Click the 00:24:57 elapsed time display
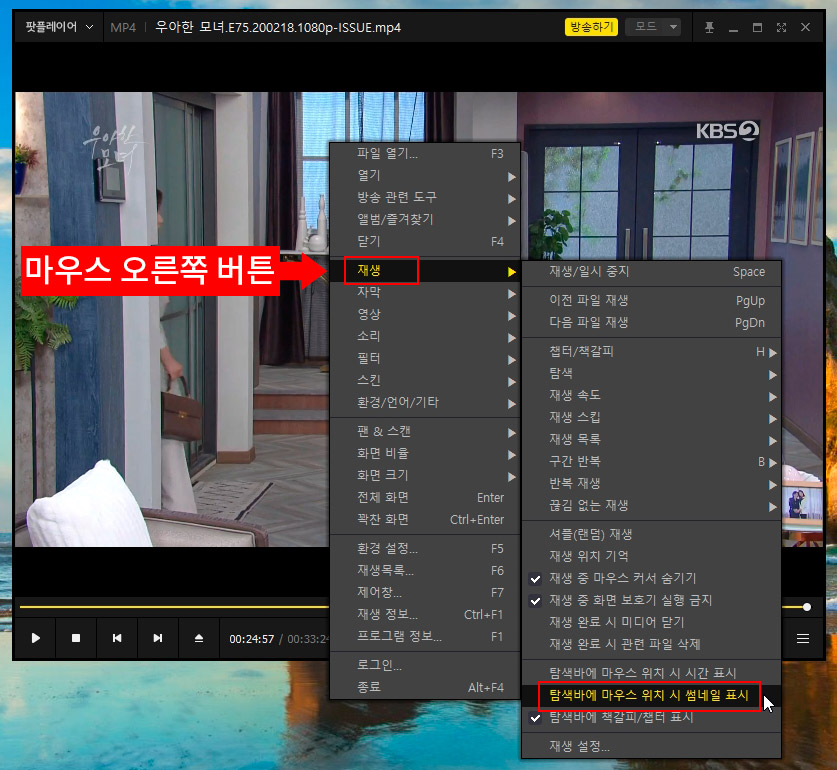Image resolution: width=837 pixels, height=770 pixels. [x=251, y=639]
